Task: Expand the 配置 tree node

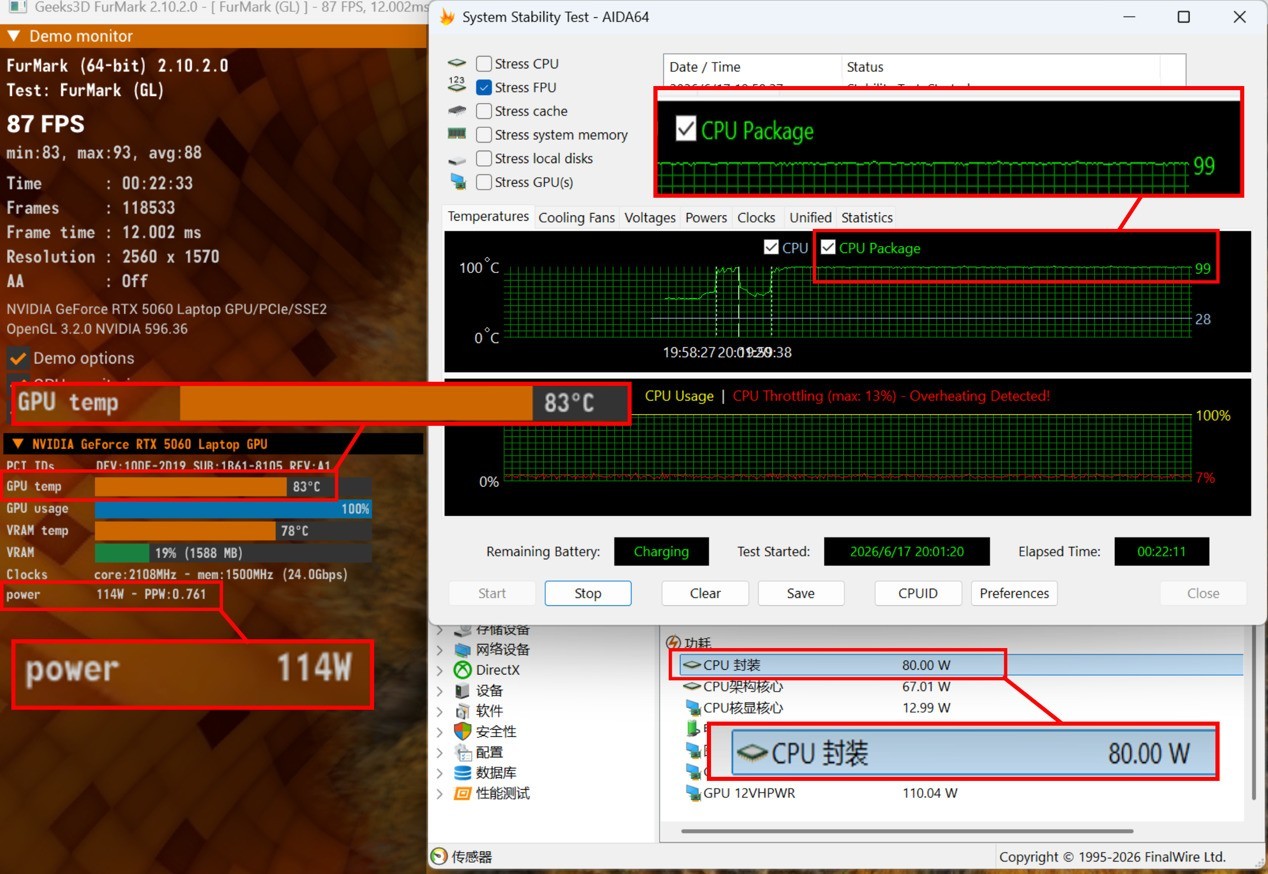Action: click(440, 752)
